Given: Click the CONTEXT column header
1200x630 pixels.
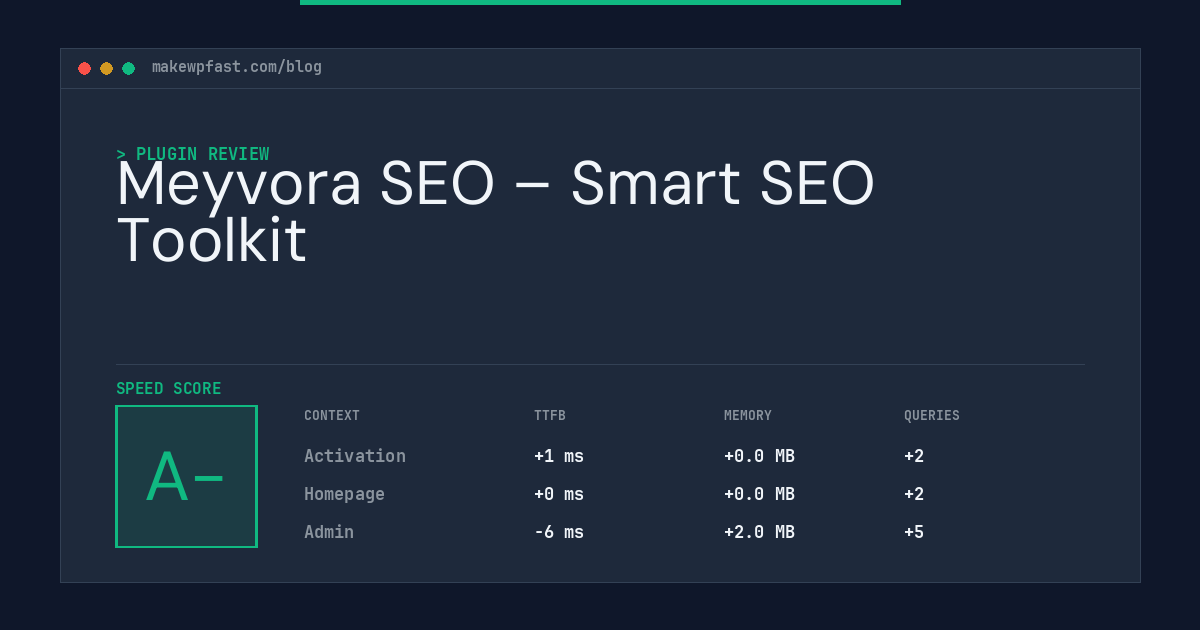Looking at the screenshot, I should (332, 416).
